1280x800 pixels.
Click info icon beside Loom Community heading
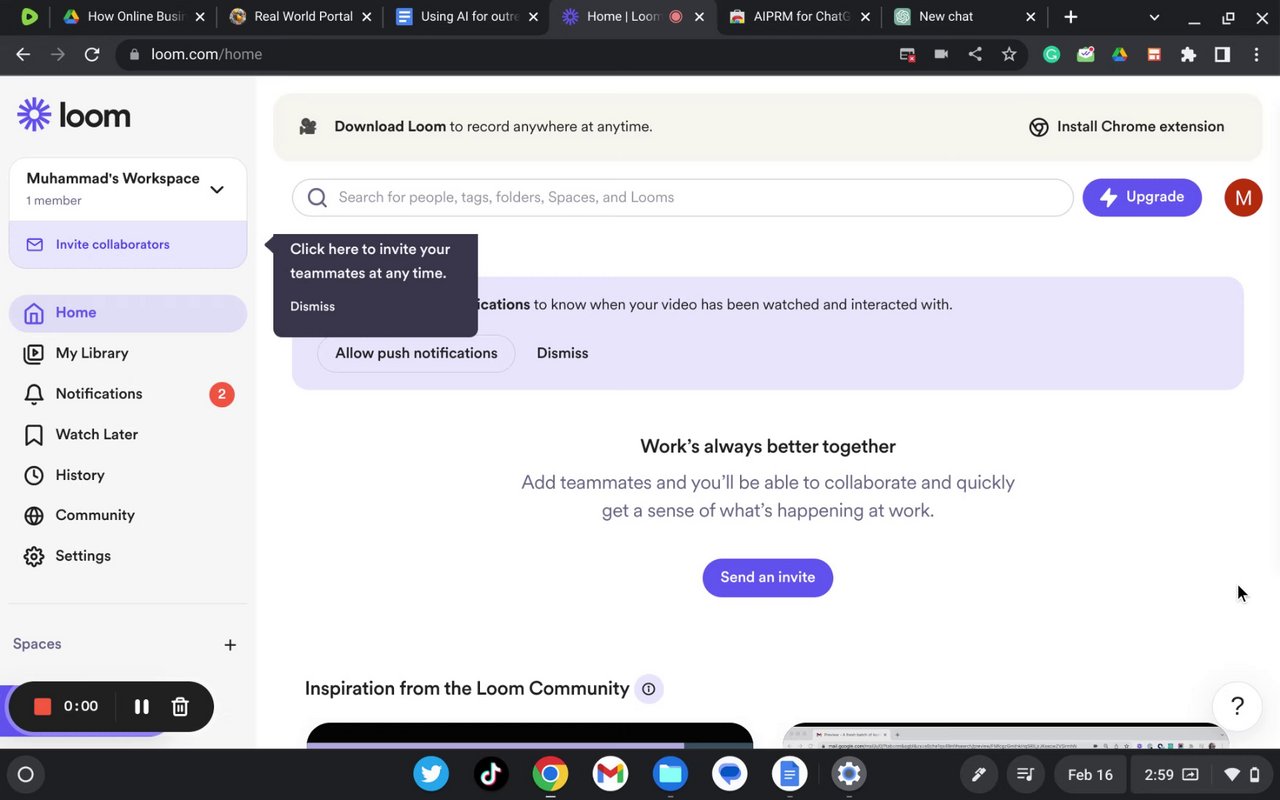click(x=648, y=689)
